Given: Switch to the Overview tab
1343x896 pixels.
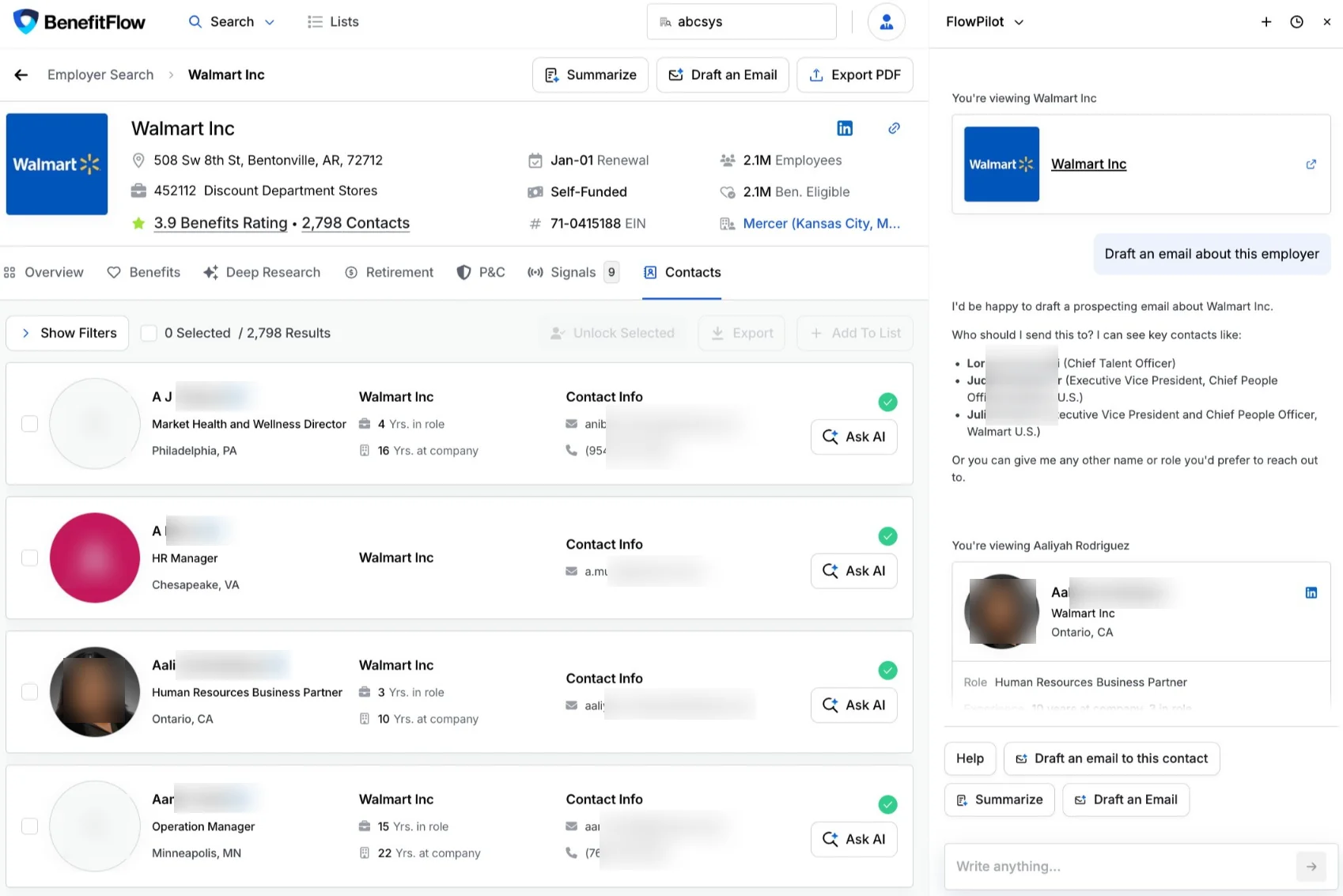Looking at the screenshot, I should (x=44, y=272).
